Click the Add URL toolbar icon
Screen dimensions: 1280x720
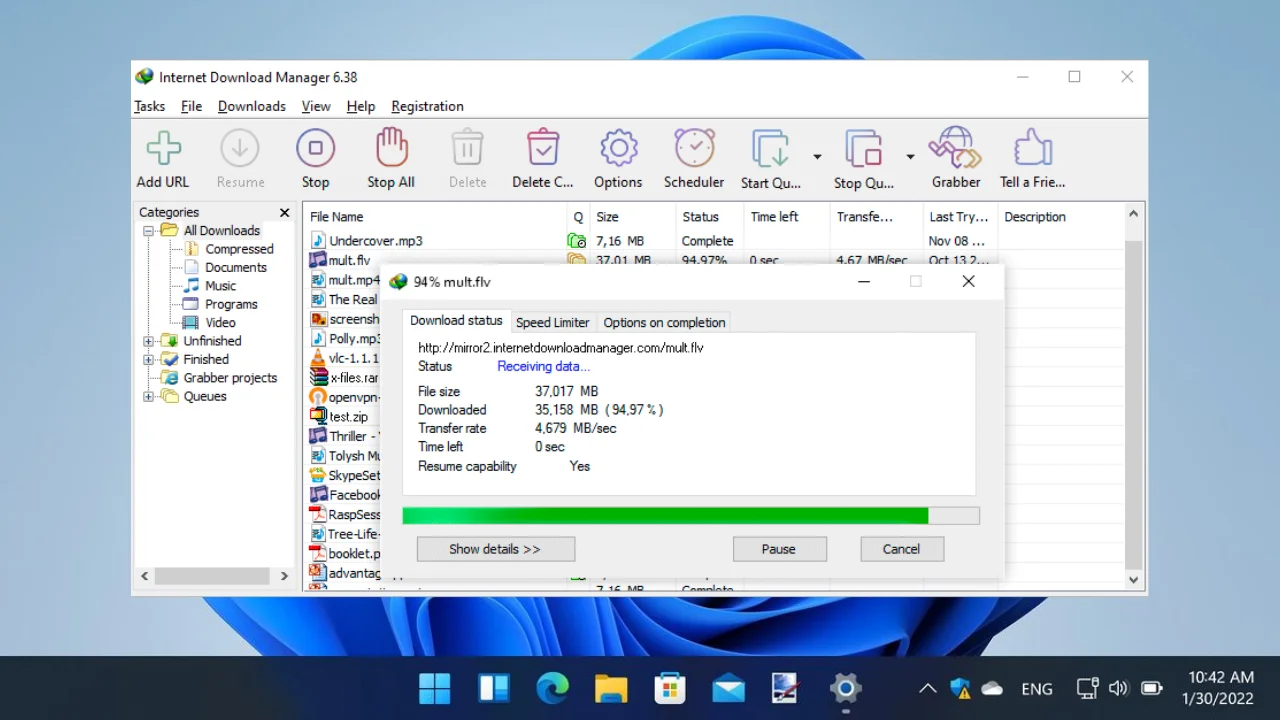click(163, 149)
